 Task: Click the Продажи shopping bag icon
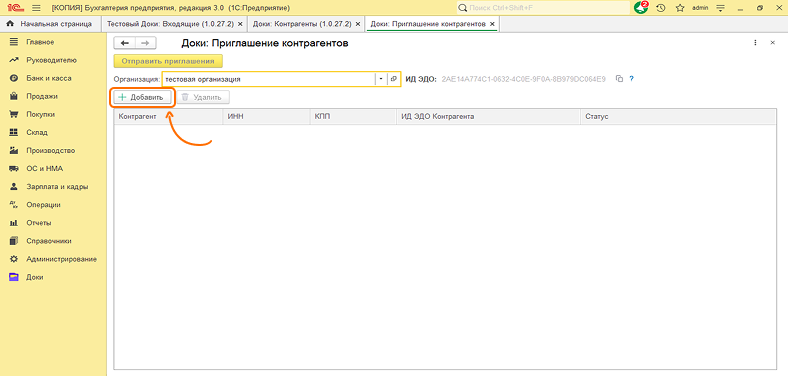14,96
